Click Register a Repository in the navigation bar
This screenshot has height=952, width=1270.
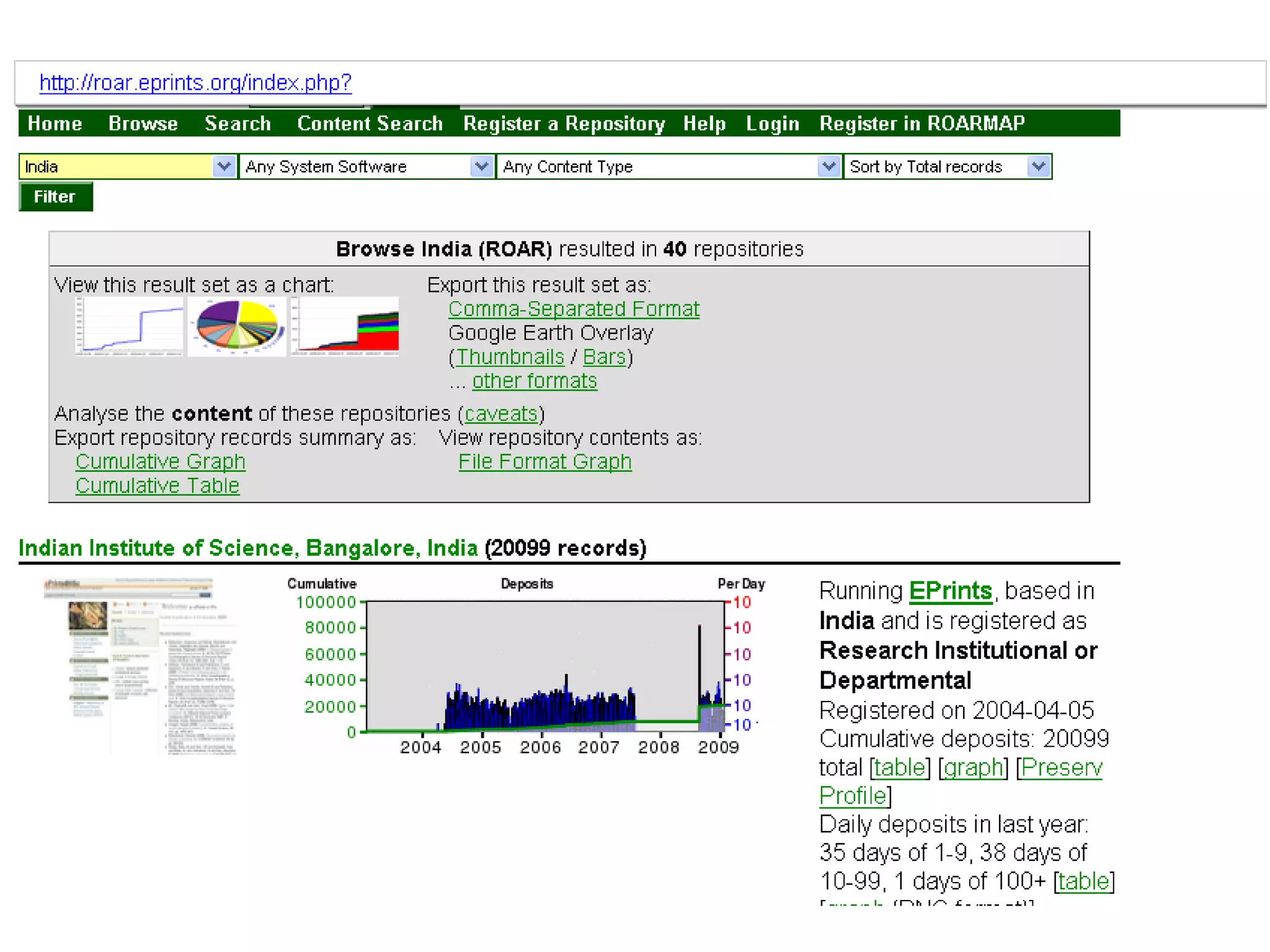tap(564, 123)
